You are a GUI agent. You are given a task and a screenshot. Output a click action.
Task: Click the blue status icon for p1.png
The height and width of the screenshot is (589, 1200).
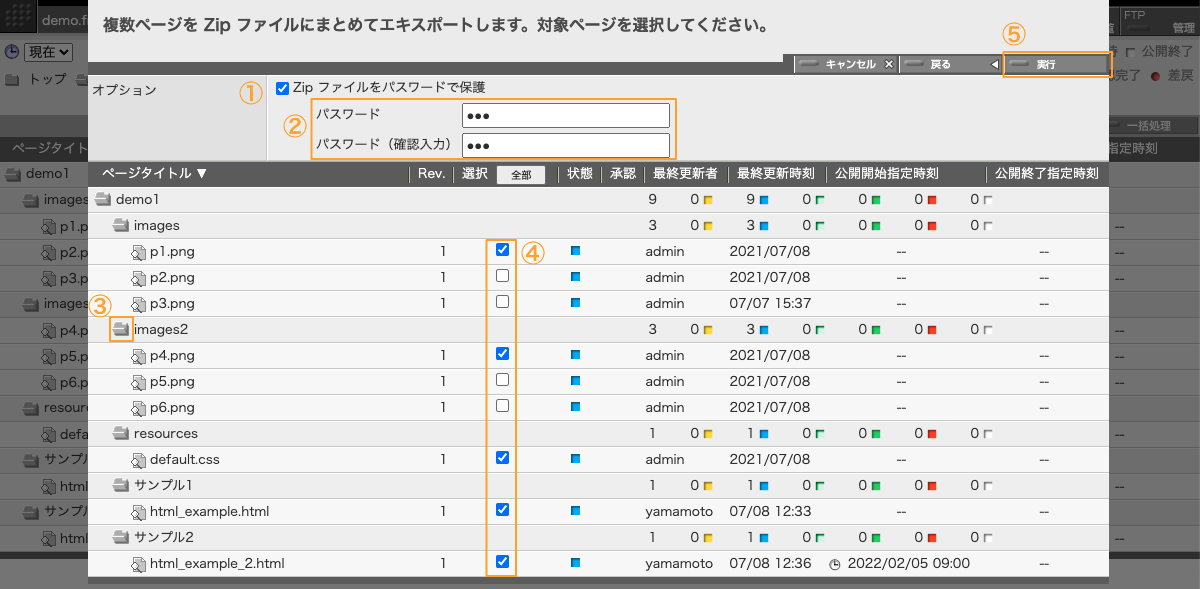point(575,251)
